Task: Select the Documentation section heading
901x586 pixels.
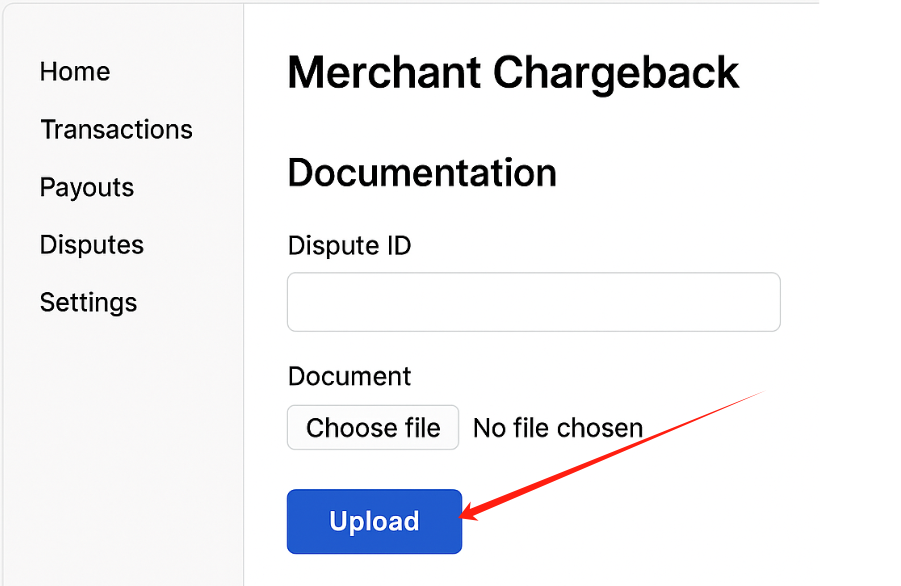Action: pos(422,173)
